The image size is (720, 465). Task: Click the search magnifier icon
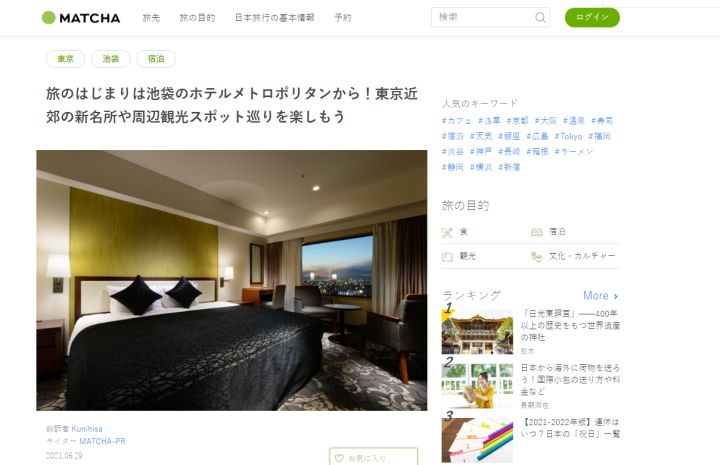(540, 17)
